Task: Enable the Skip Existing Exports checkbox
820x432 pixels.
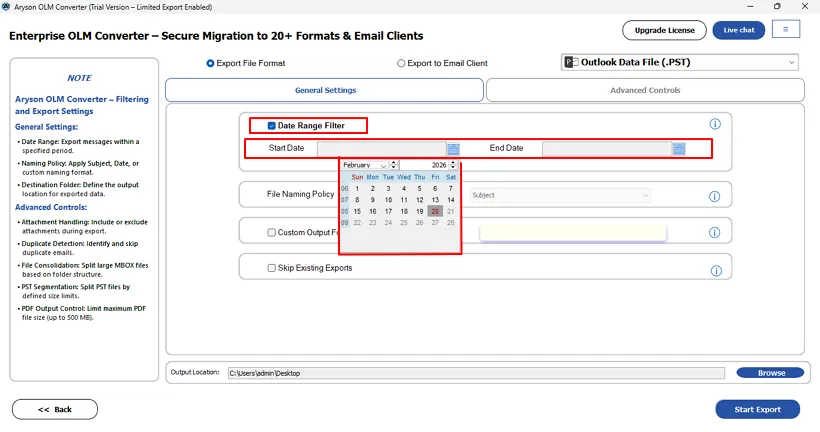Action: coord(272,268)
